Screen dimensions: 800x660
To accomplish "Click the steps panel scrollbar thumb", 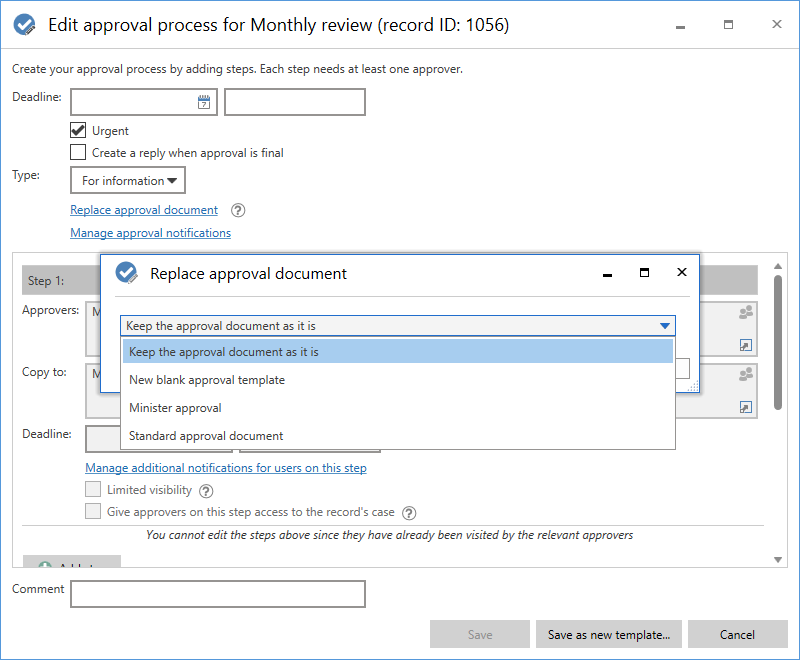I will click(x=778, y=342).
